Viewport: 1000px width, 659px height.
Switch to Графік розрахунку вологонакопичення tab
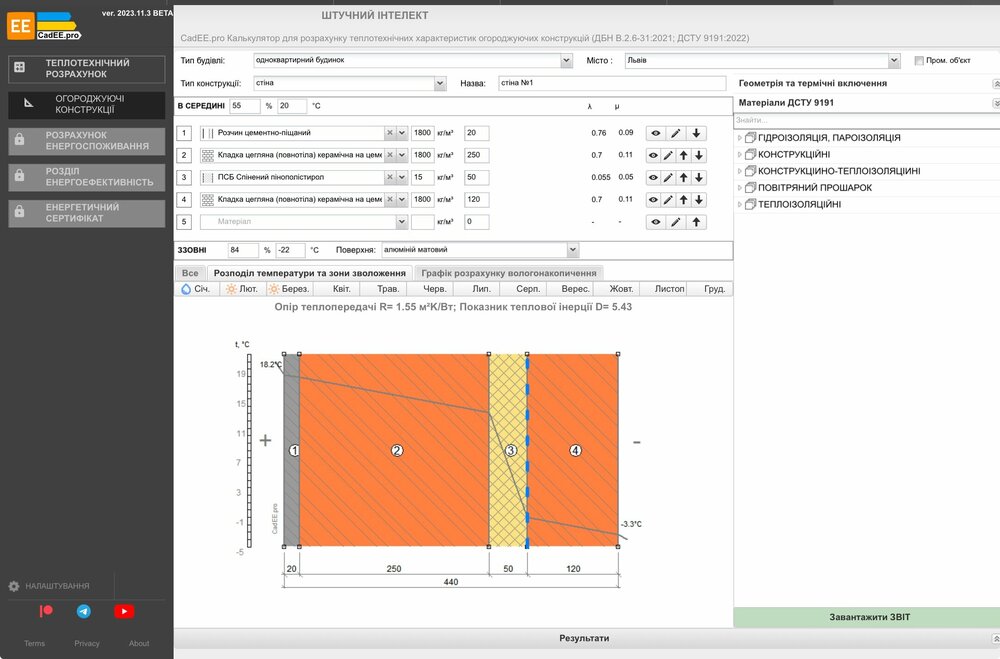(508, 273)
